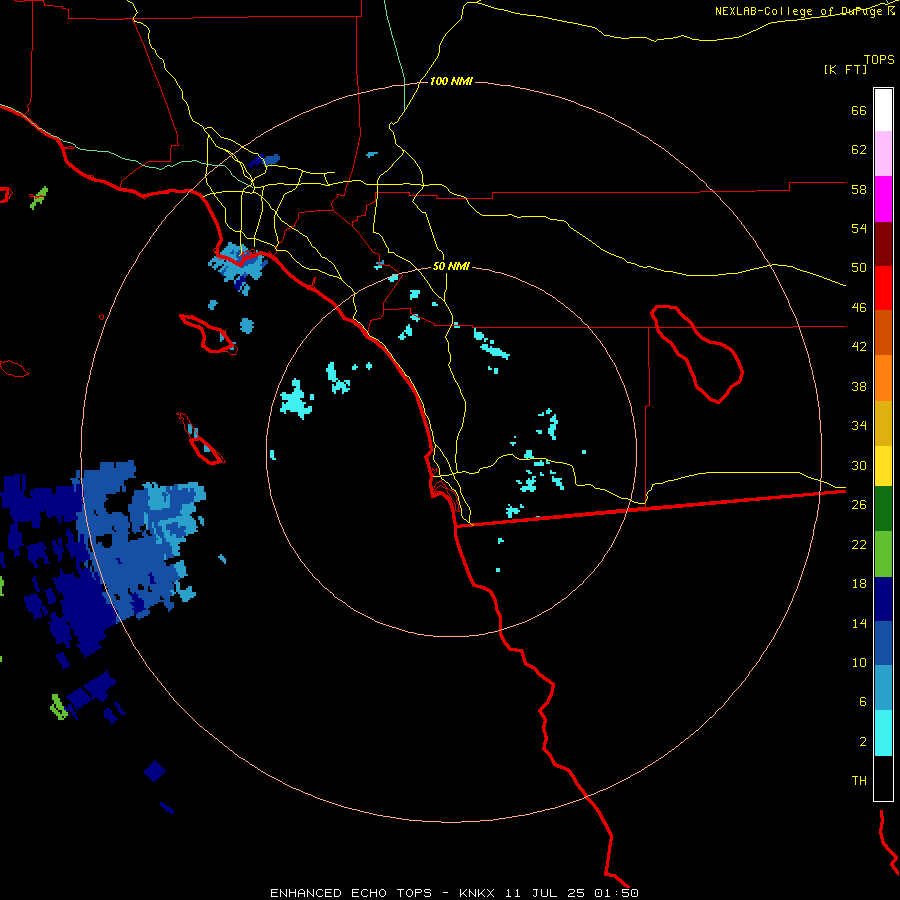
Task: Click the magenta legend swatch
Action: point(883,199)
